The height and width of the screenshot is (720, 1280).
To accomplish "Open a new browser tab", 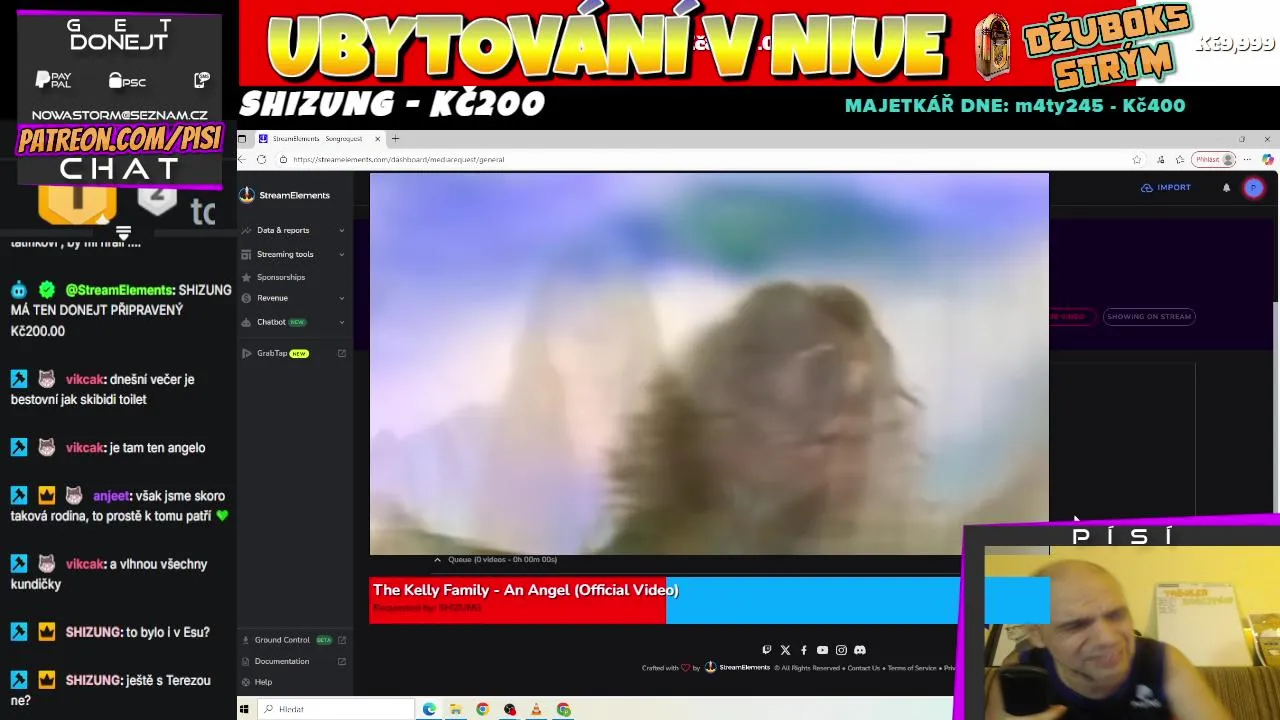I will (395, 138).
